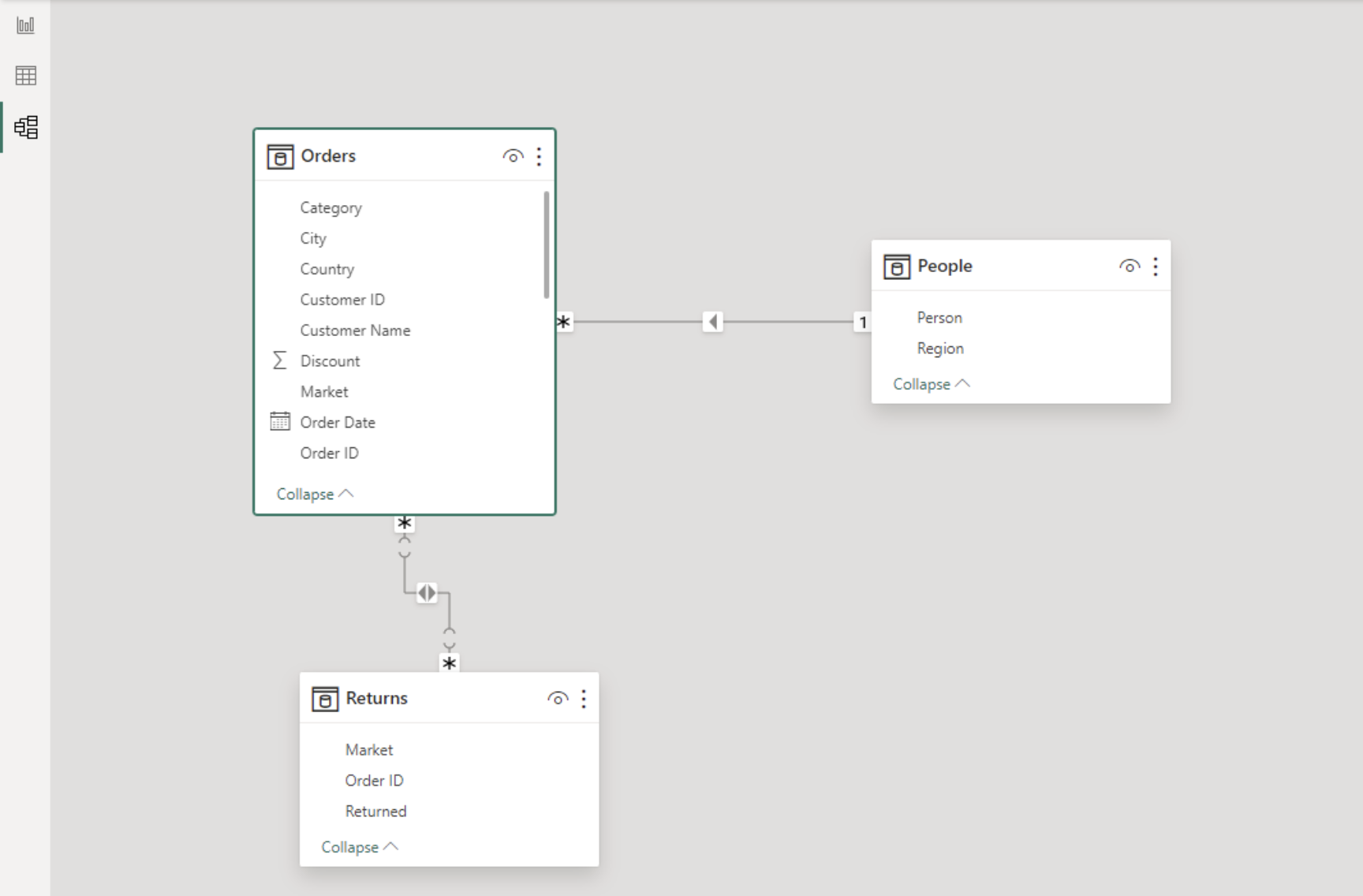Toggle visibility of the Orders table
Screen dimensions: 1363x896
(513, 156)
